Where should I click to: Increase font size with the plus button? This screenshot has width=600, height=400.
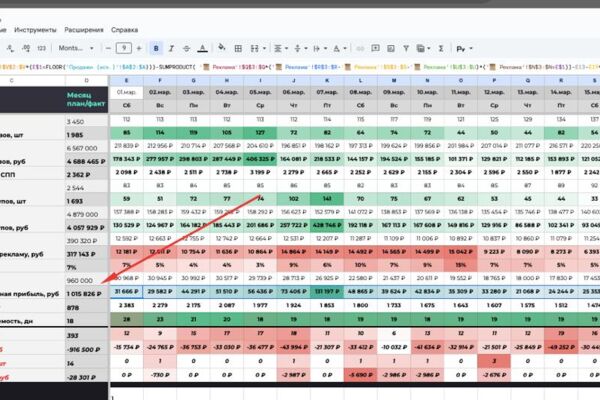[x=139, y=48]
